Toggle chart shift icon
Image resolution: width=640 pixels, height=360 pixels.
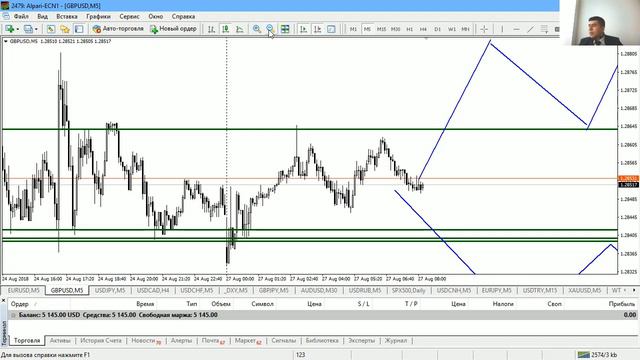tap(317, 29)
